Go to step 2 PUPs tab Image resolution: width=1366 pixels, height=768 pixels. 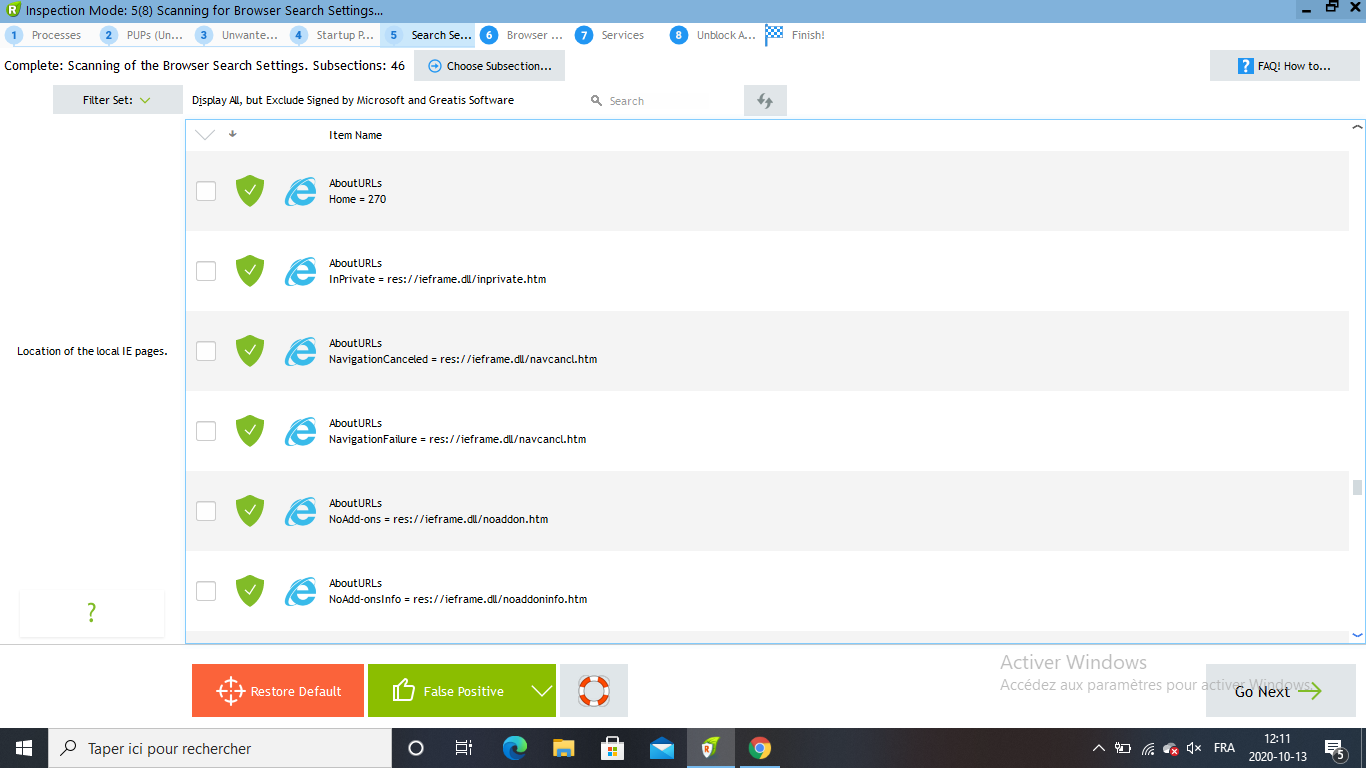pyautogui.click(x=143, y=35)
